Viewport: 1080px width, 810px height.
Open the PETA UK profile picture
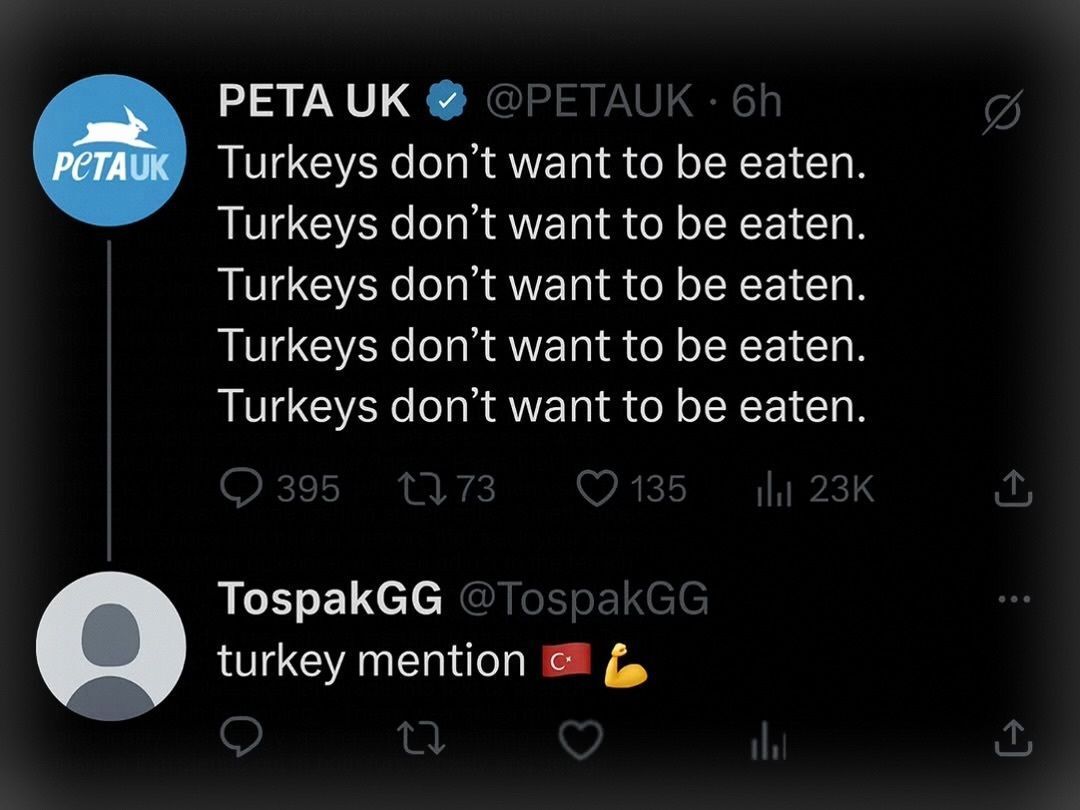click(110, 150)
